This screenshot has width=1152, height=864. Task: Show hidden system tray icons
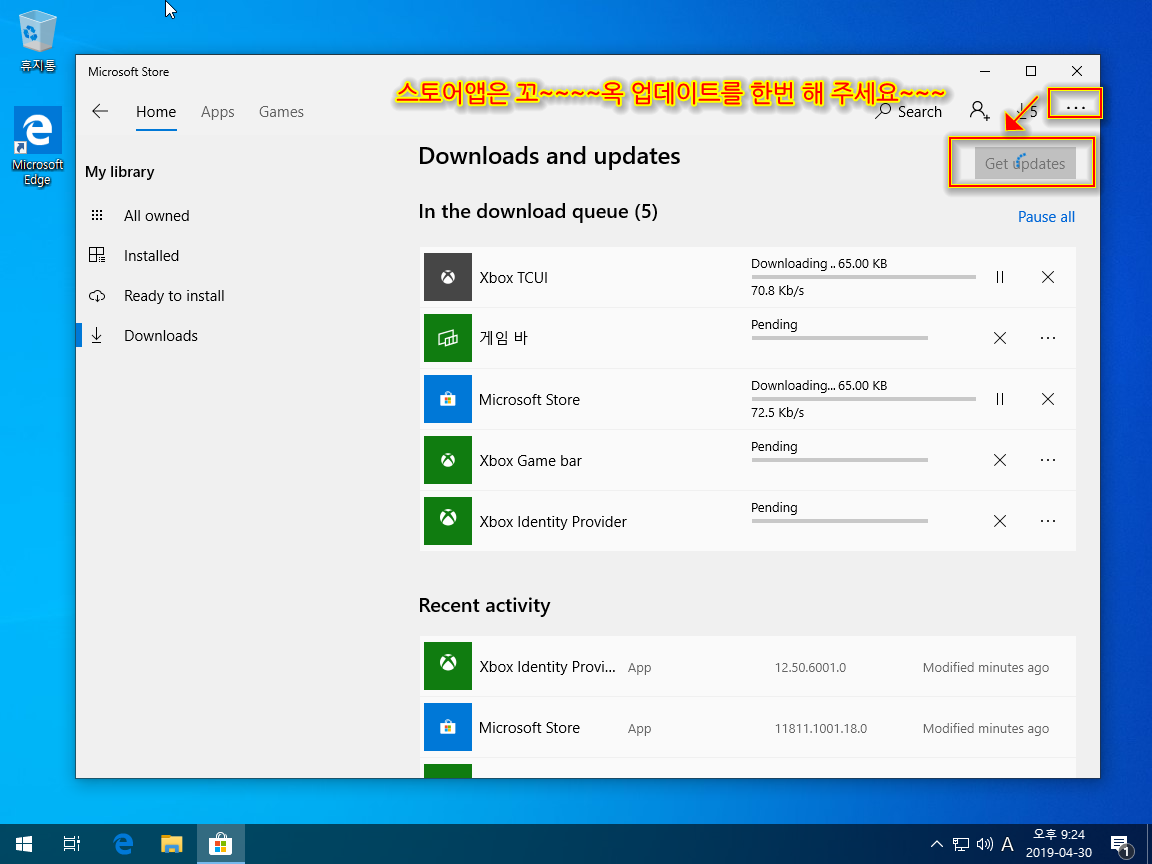click(937, 844)
